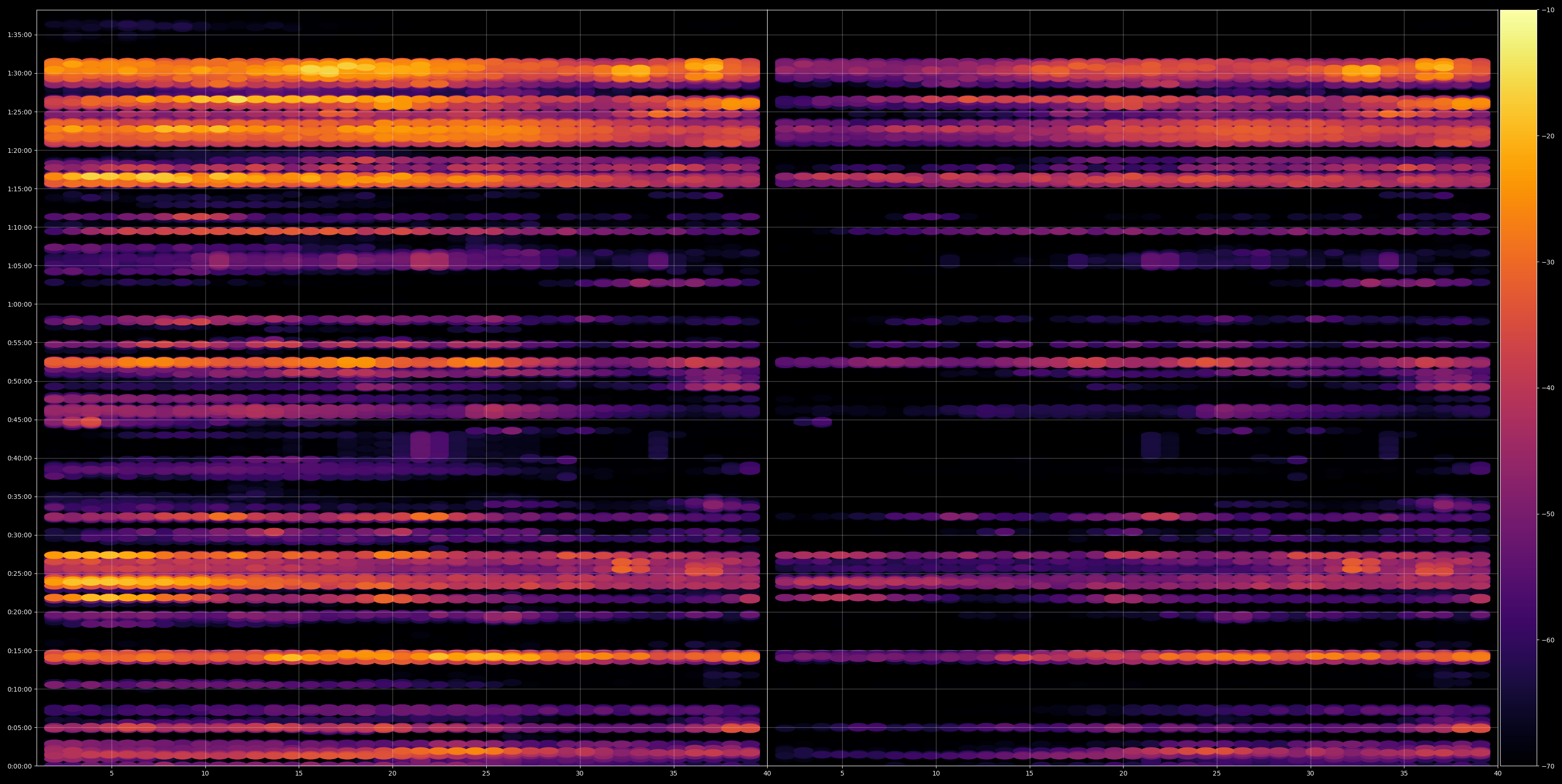The height and width of the screenshot is (784, 1562).
Task: Select the 0:50:00 time tick label
Action: [19, 381]
